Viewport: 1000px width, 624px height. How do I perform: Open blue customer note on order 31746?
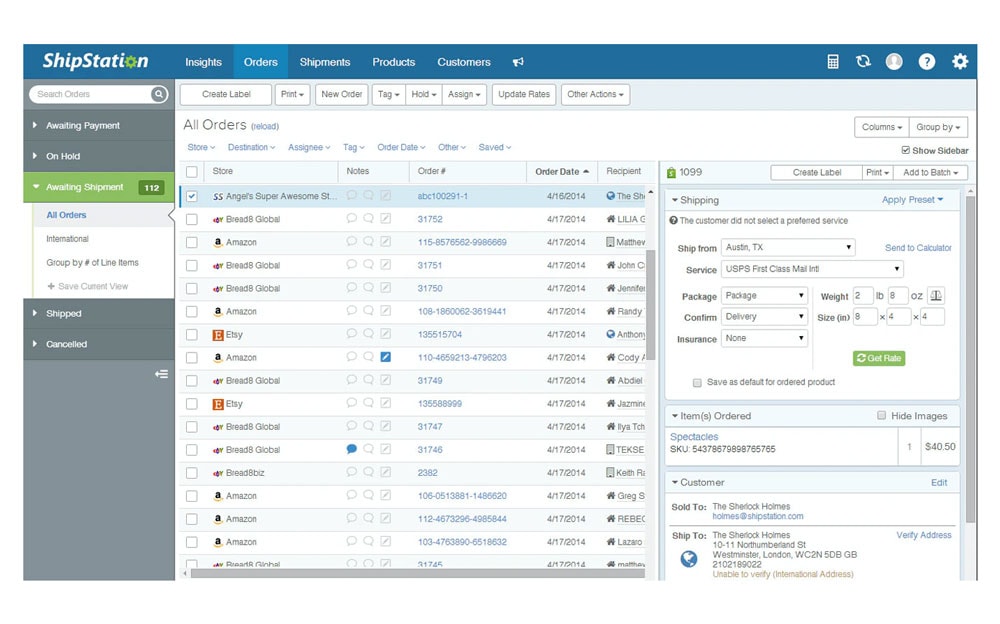[351, 449]
